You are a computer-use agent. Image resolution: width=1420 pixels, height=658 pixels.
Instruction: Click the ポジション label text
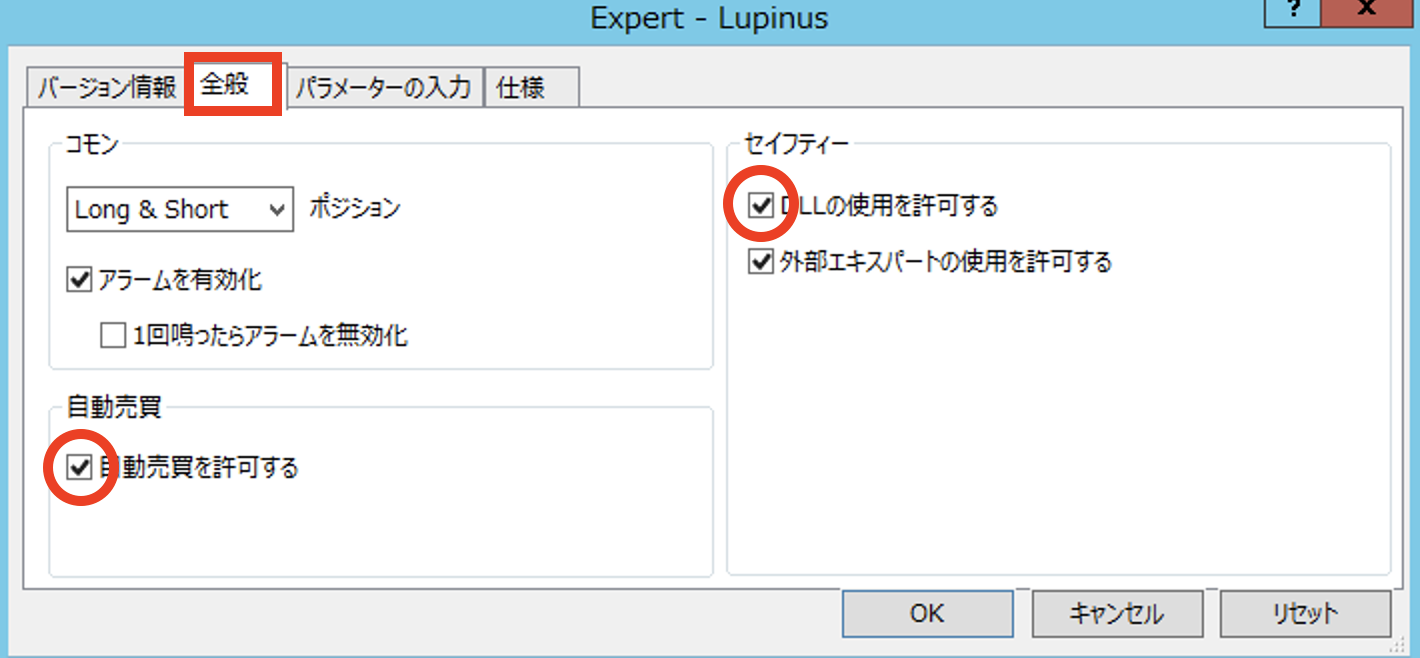pos(355,209)
